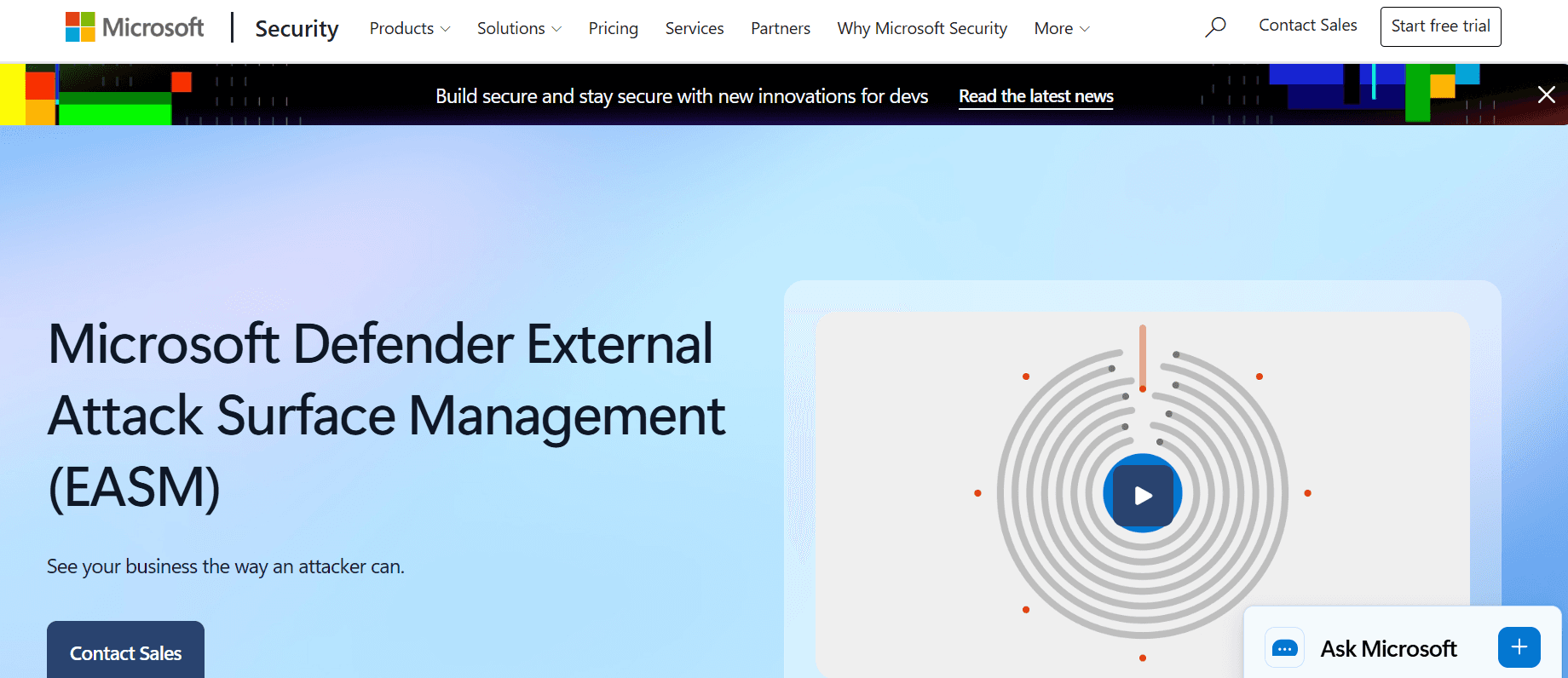Expand the Ask Microsoft plus button

click(1519, 647)
